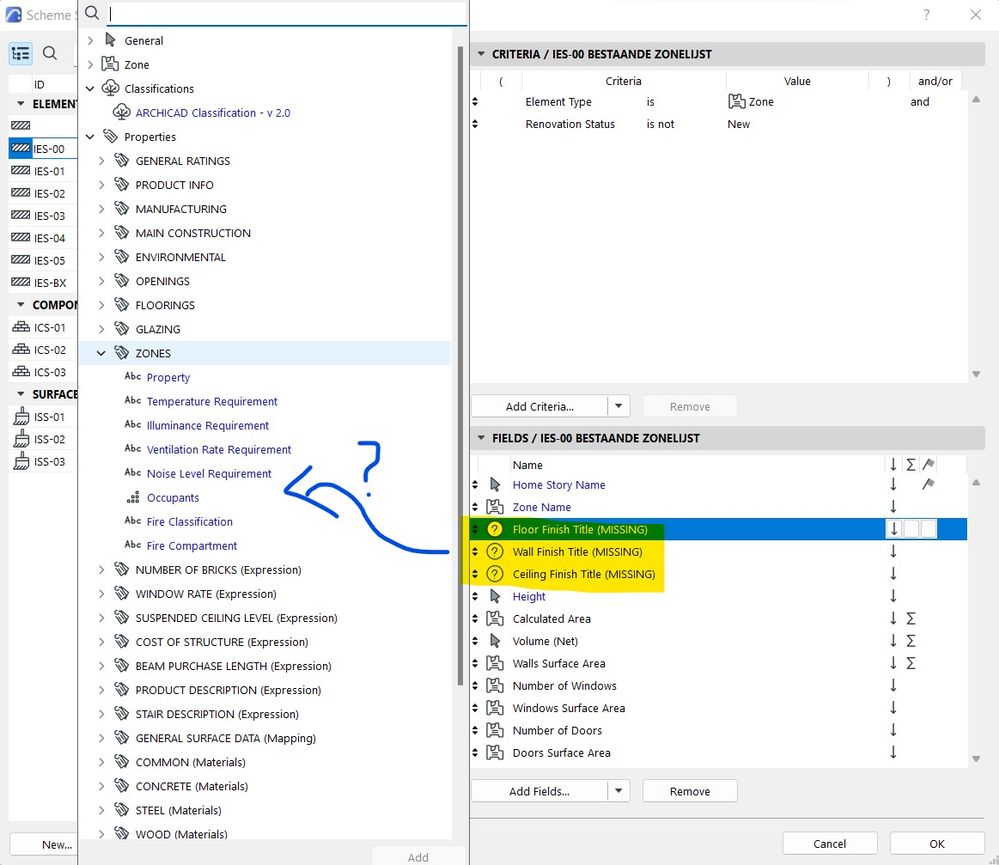Image resolution: width=999 pixels, height=865 pixels.
Task: Click ARCHICAD Classification cloud-tree icon
Action: click(122, 113)
